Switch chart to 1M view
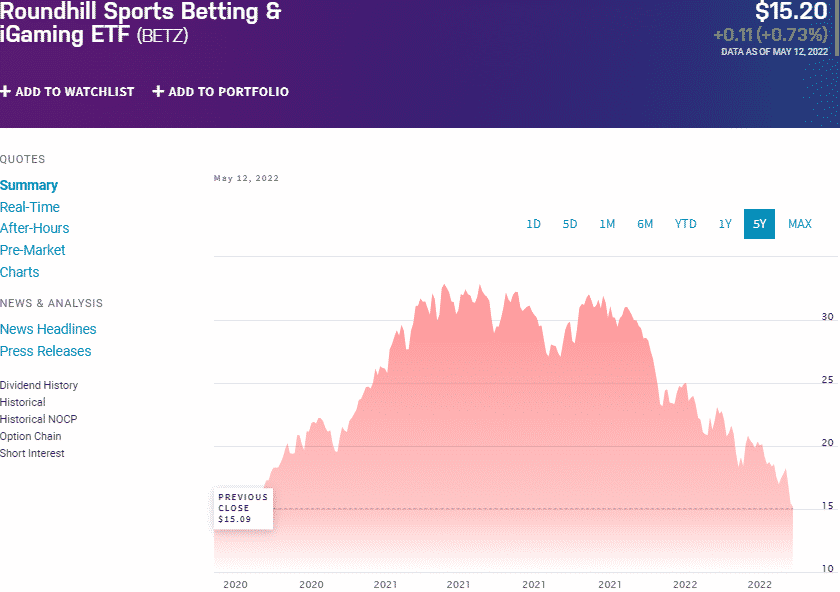The image size is (840, 592). click(607, 224)
